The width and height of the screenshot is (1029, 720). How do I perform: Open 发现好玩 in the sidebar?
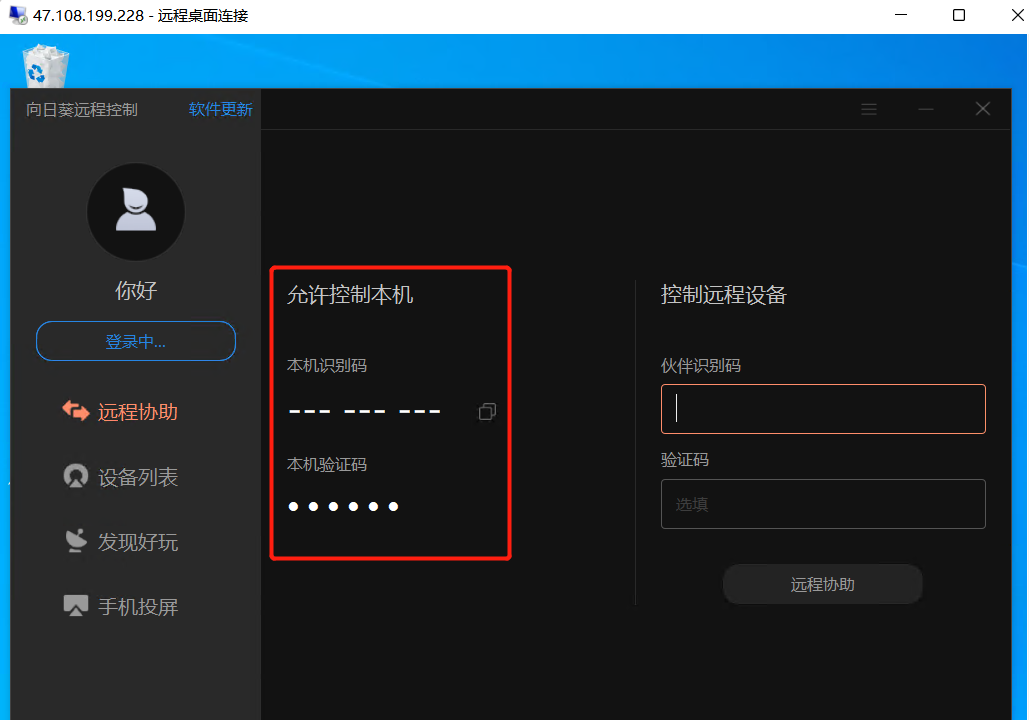coord(121,541)
